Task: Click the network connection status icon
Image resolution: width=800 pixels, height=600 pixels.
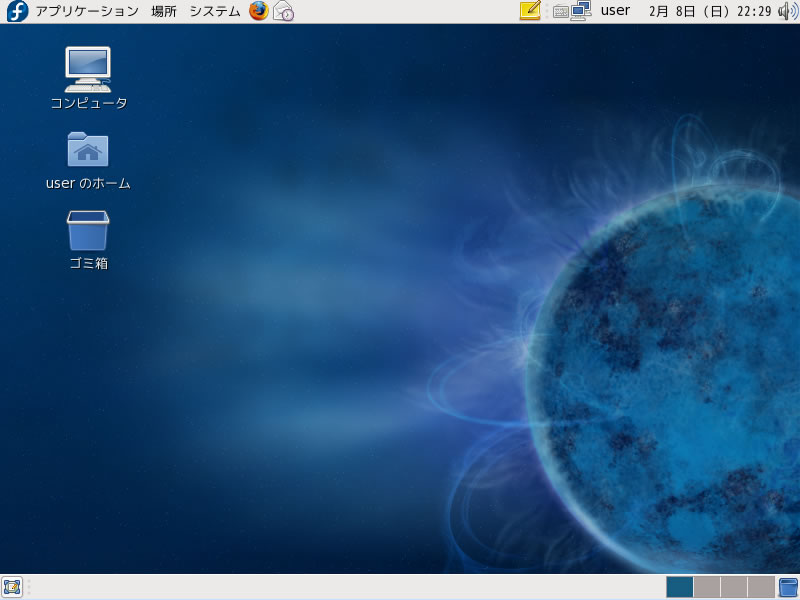Action: pyautogui.click(x=581, y=11)
